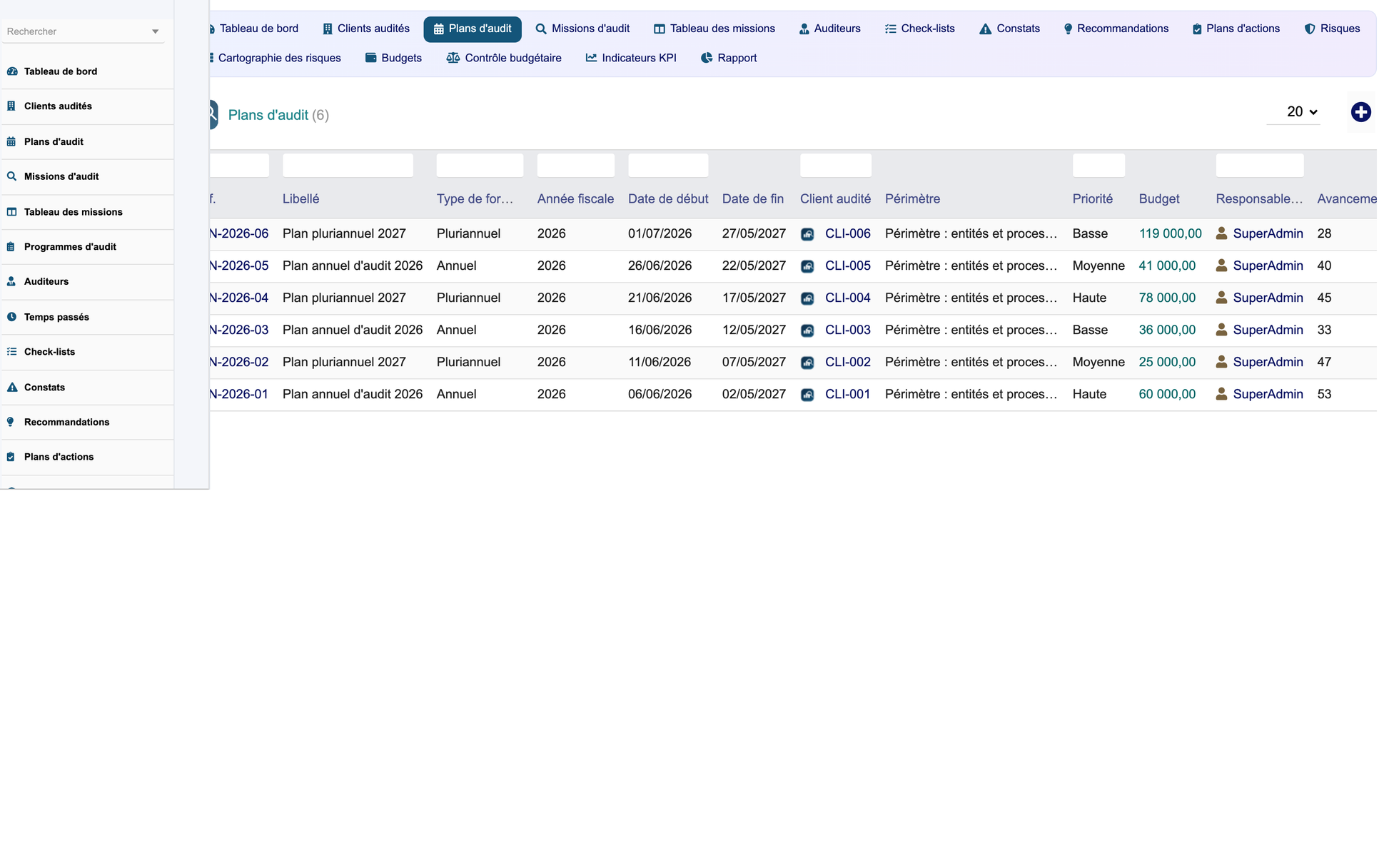Open the CLI-003 client link
This screenshot has width=1389, height=868.
pyautogui.click(x=848, y=330)
